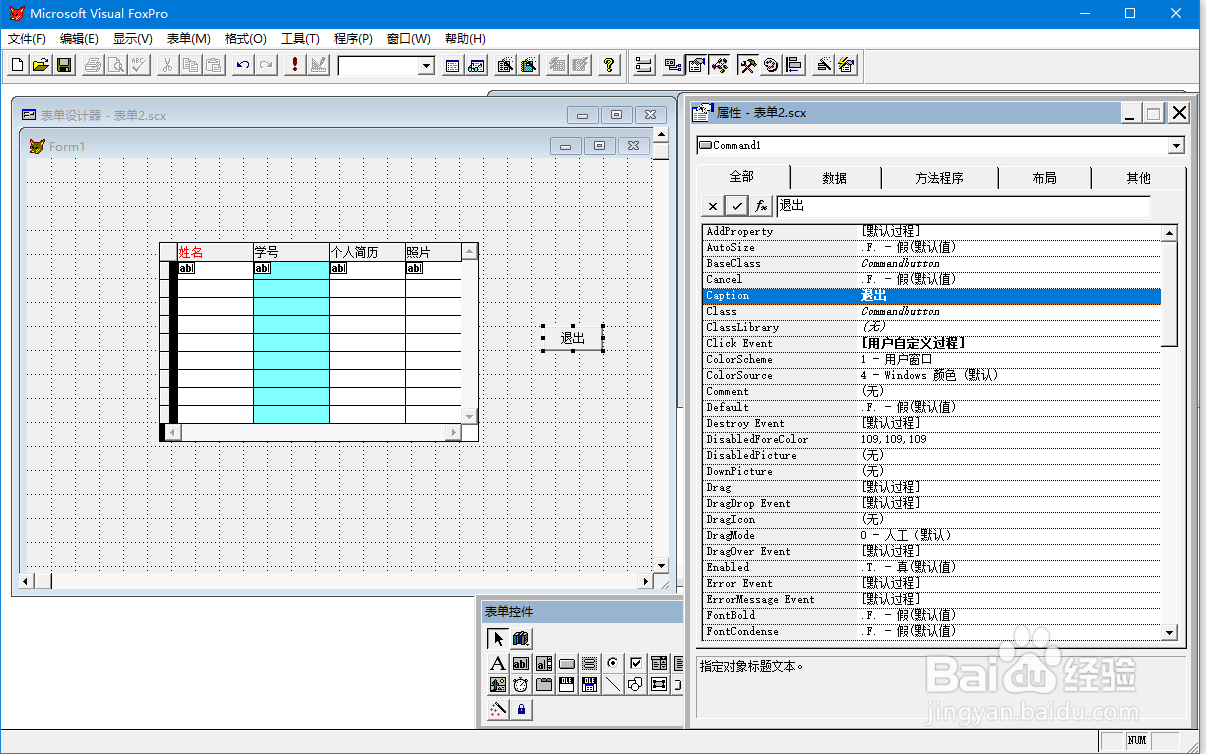Select the Image control tool
The width and height of the screenshot is (1206, 754).
click(x=498, y=685)
